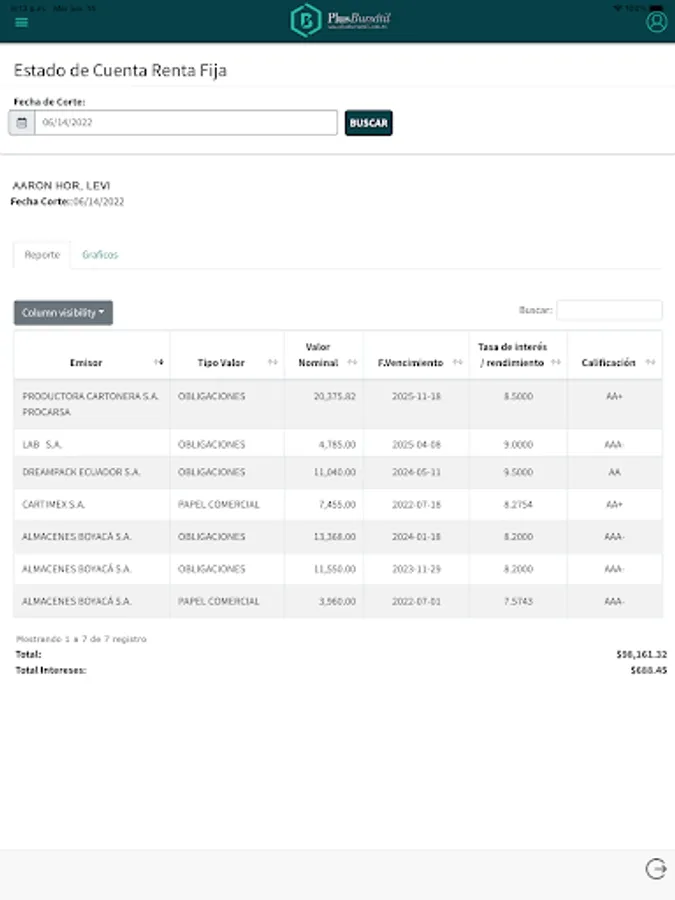Sort by Tasa de interés column arrows

coord(556,362)
